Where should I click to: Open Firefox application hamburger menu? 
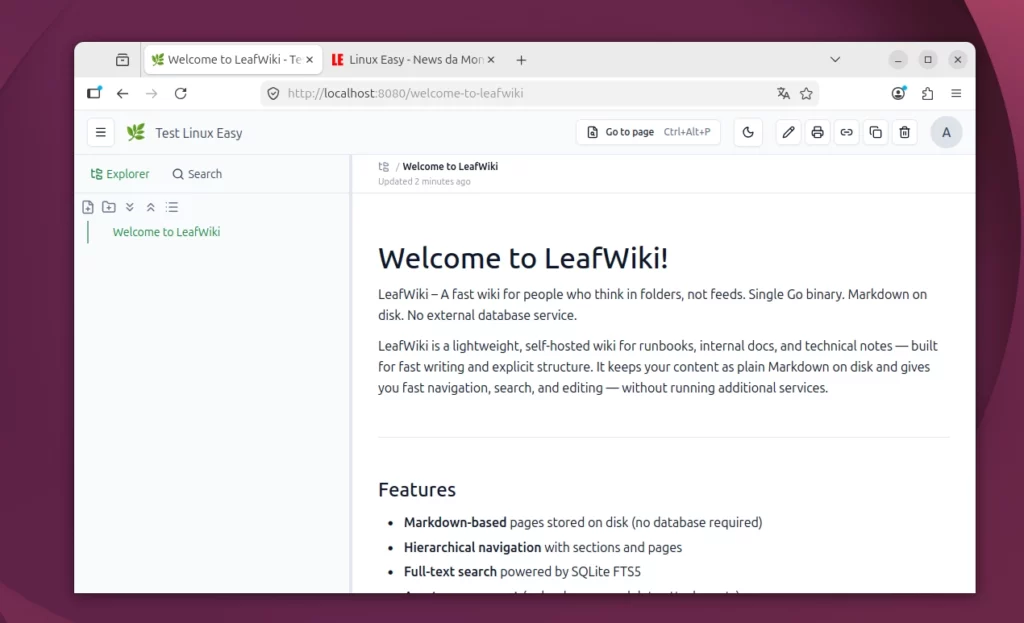tap(956, 93)
